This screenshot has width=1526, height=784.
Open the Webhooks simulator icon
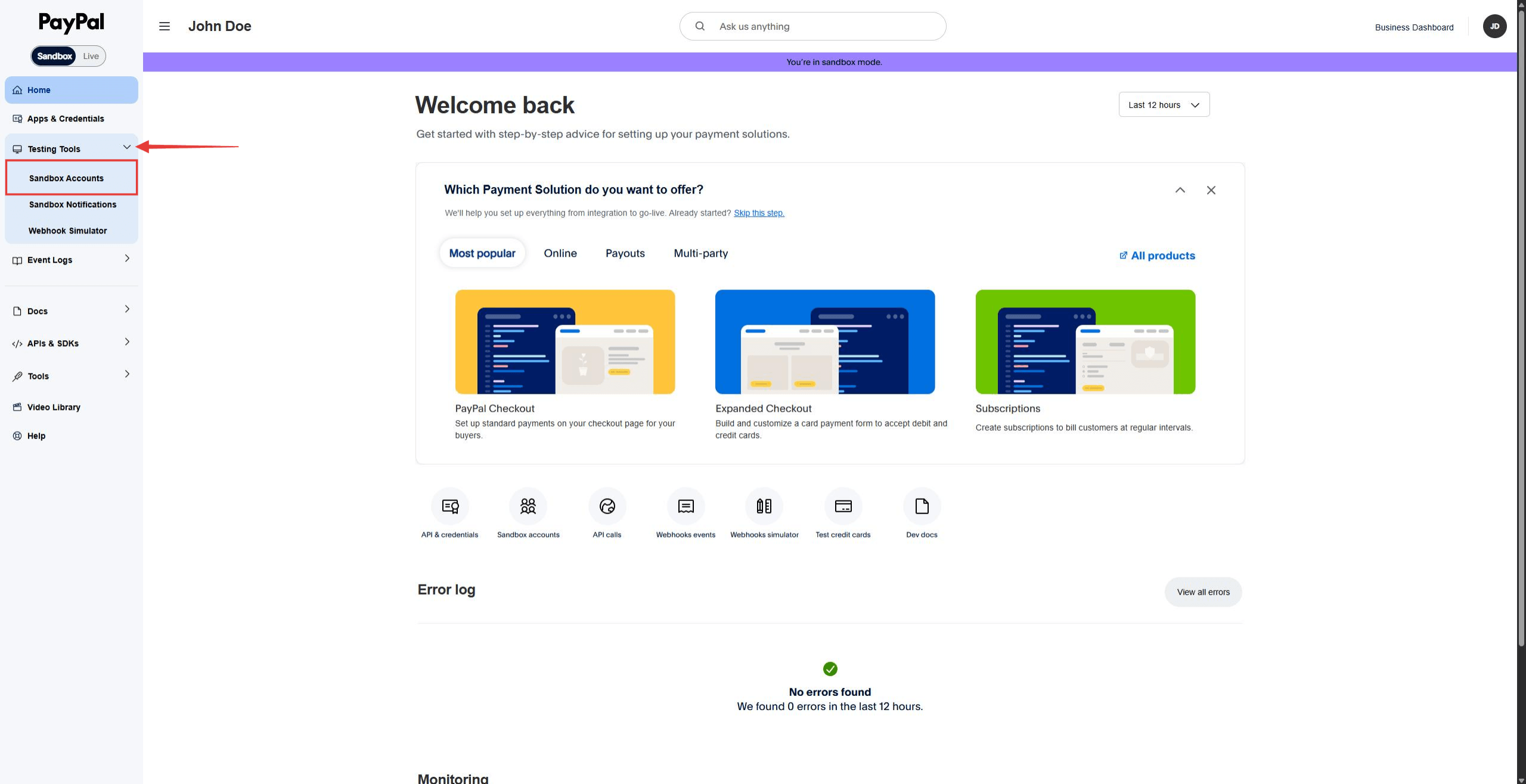pos(764,505)
